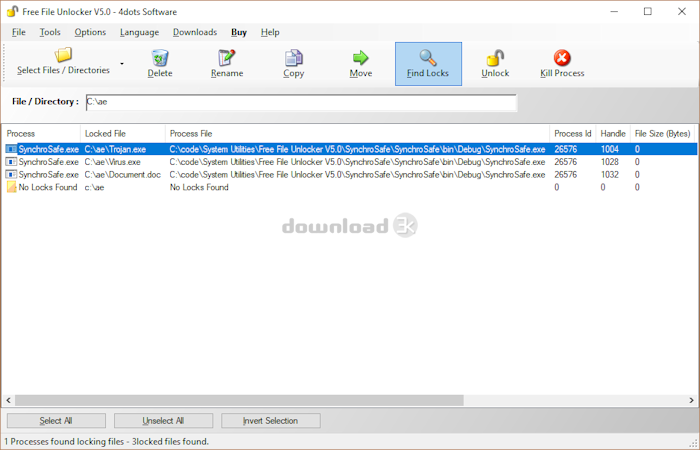
Task: Sort by the Process File column header
Action: (357, 133)
